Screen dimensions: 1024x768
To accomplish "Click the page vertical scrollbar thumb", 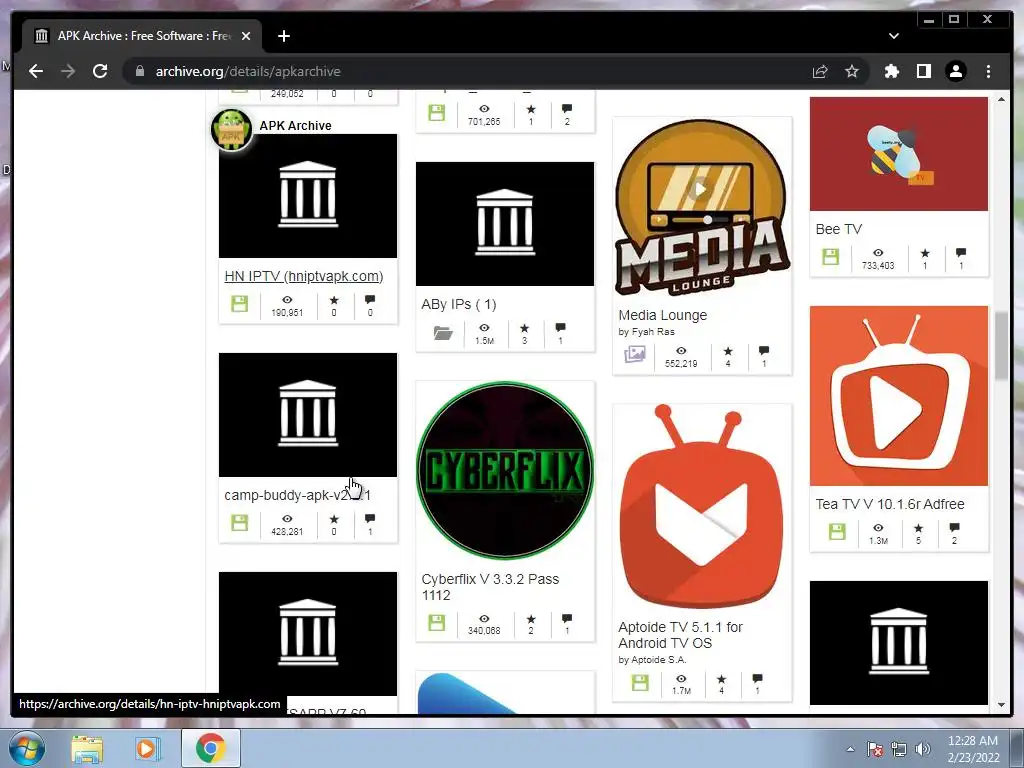I will 1001,346.
